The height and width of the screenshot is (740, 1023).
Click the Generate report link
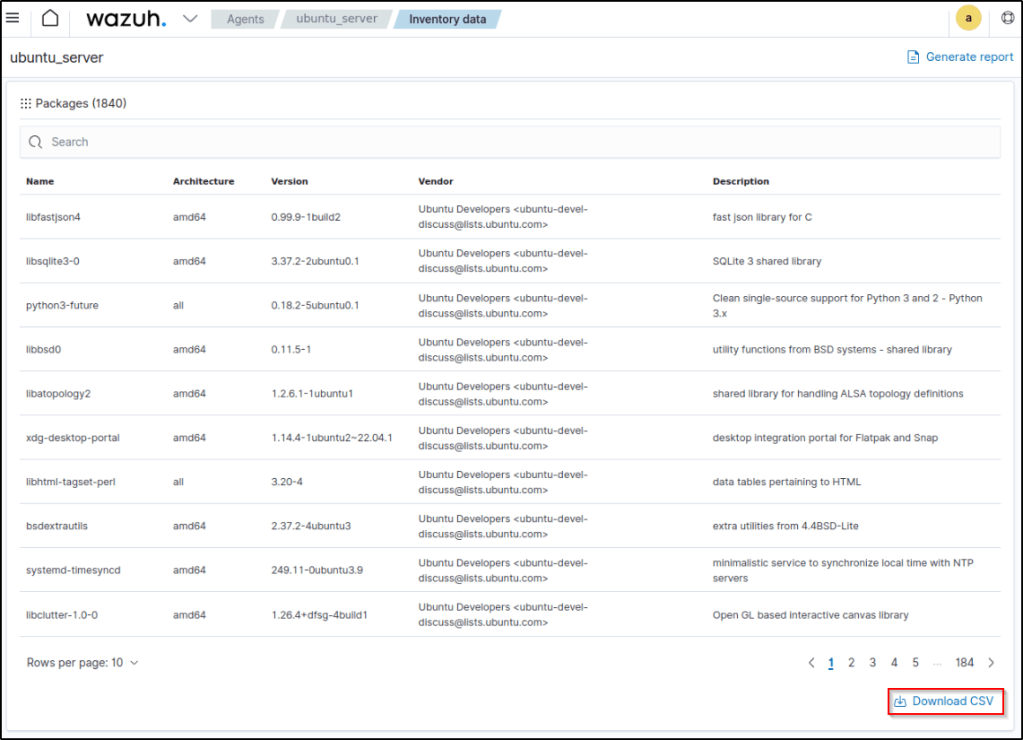(969, 57)
